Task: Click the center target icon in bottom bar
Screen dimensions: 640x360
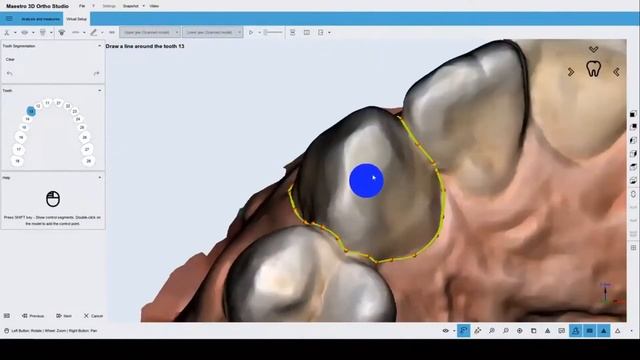Action: (x=520, y=331)
